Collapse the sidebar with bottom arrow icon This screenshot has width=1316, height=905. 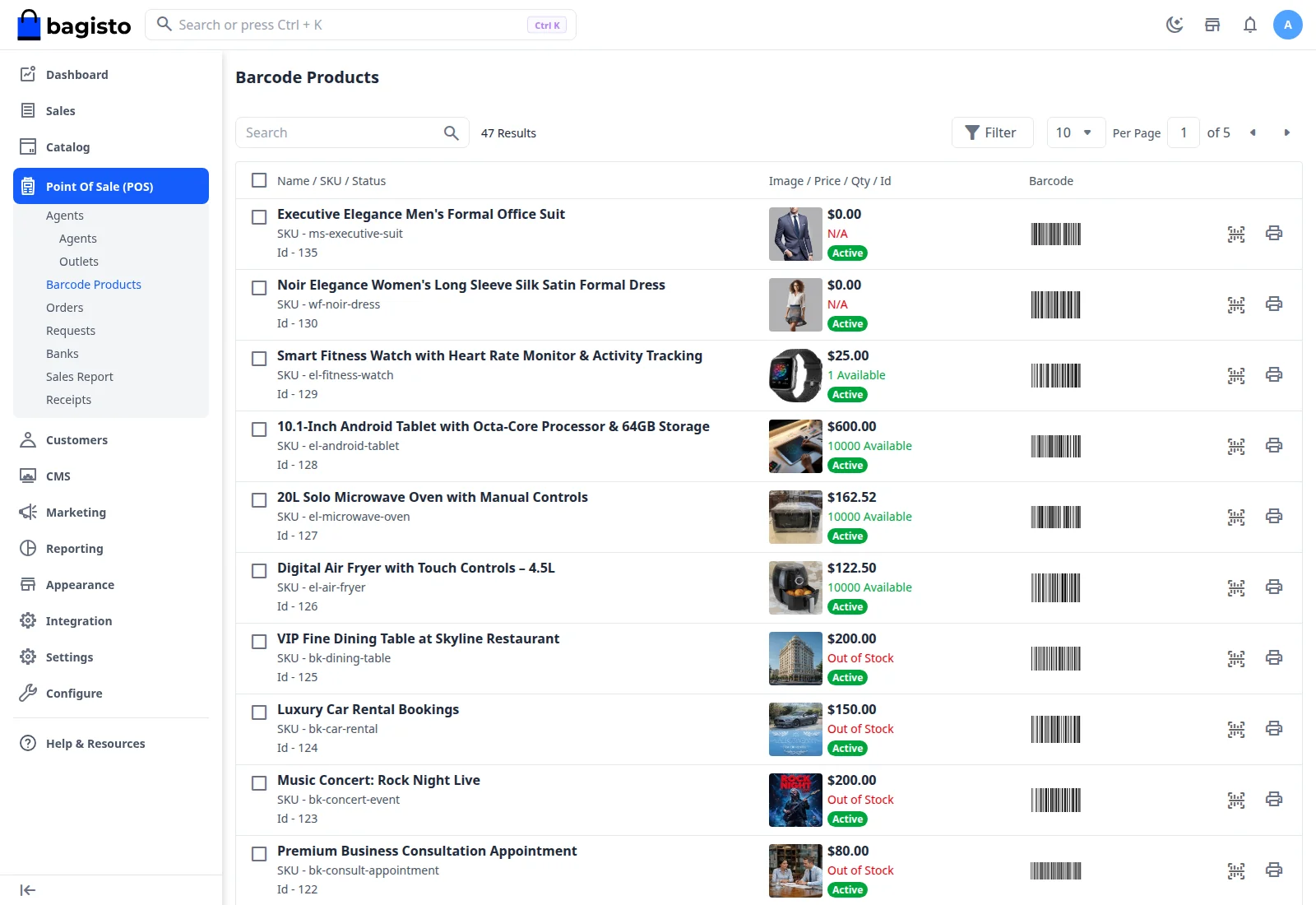[28, 890]
